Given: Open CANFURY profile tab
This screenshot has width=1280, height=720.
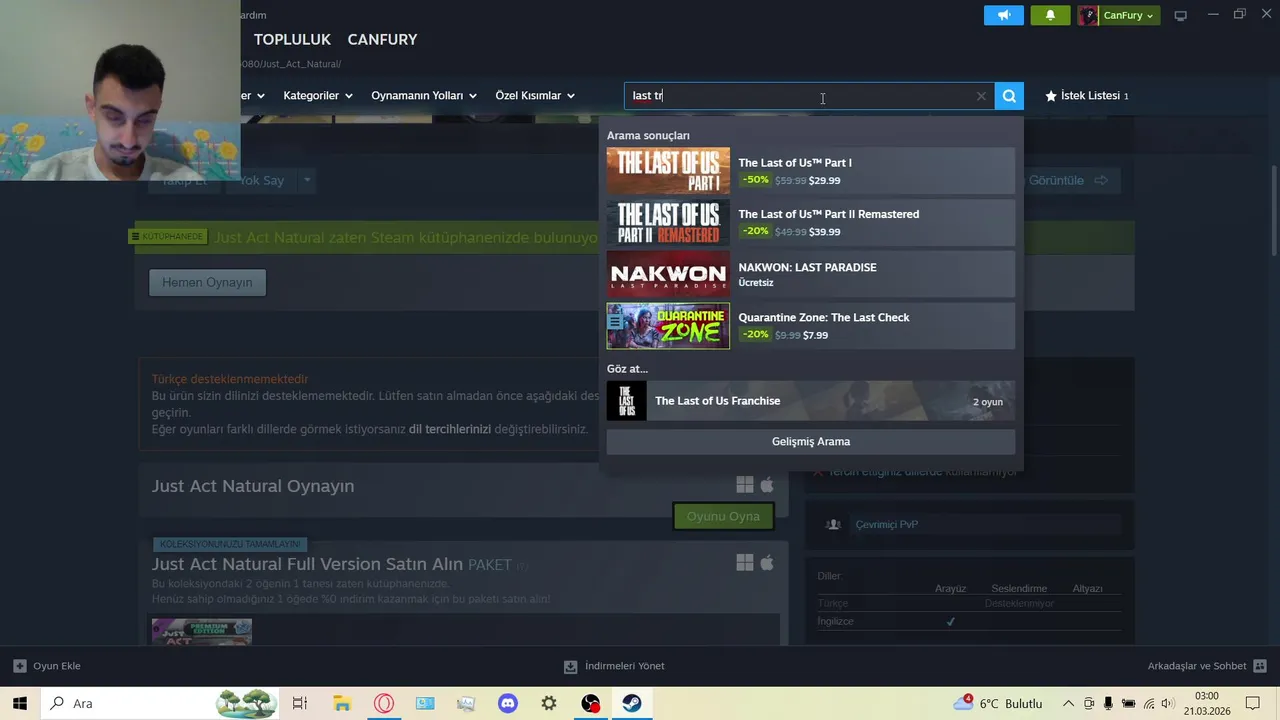Looking at the screenshot, I should pos(382,39).
